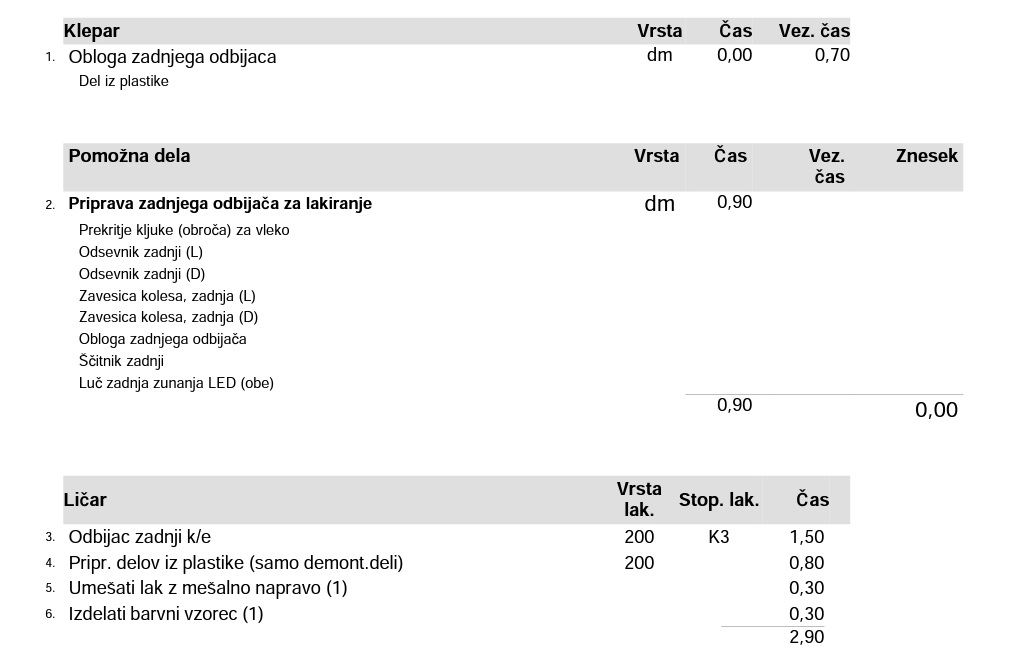Select the 'Odsevnik zadnji (L)' entry
1029x666 pixels.
tap(141, 252)
